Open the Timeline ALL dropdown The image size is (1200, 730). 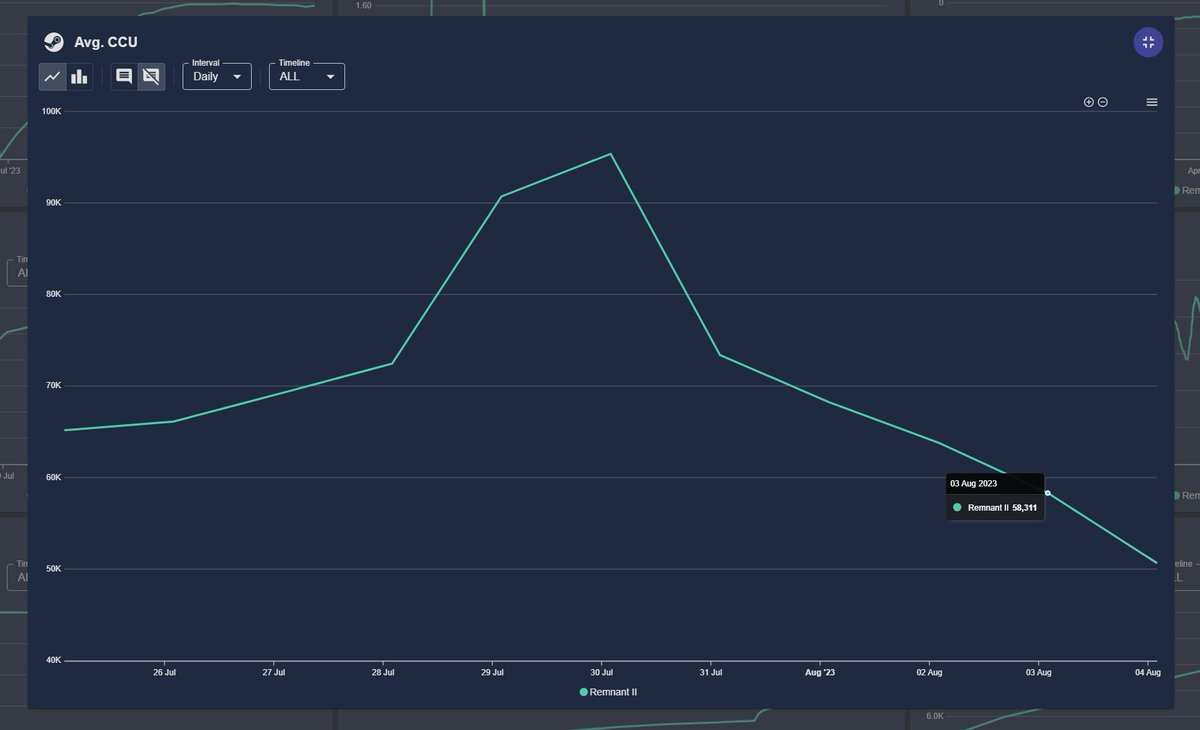(x=307, y=76)
